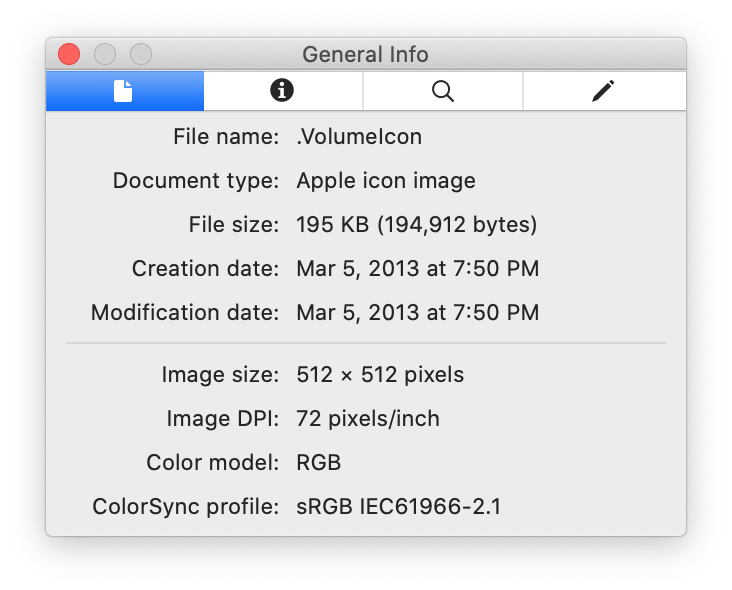The height and width of the screenshot is (590, 732).
Task: Open the Annotations pencil tab
Action: 602,91
